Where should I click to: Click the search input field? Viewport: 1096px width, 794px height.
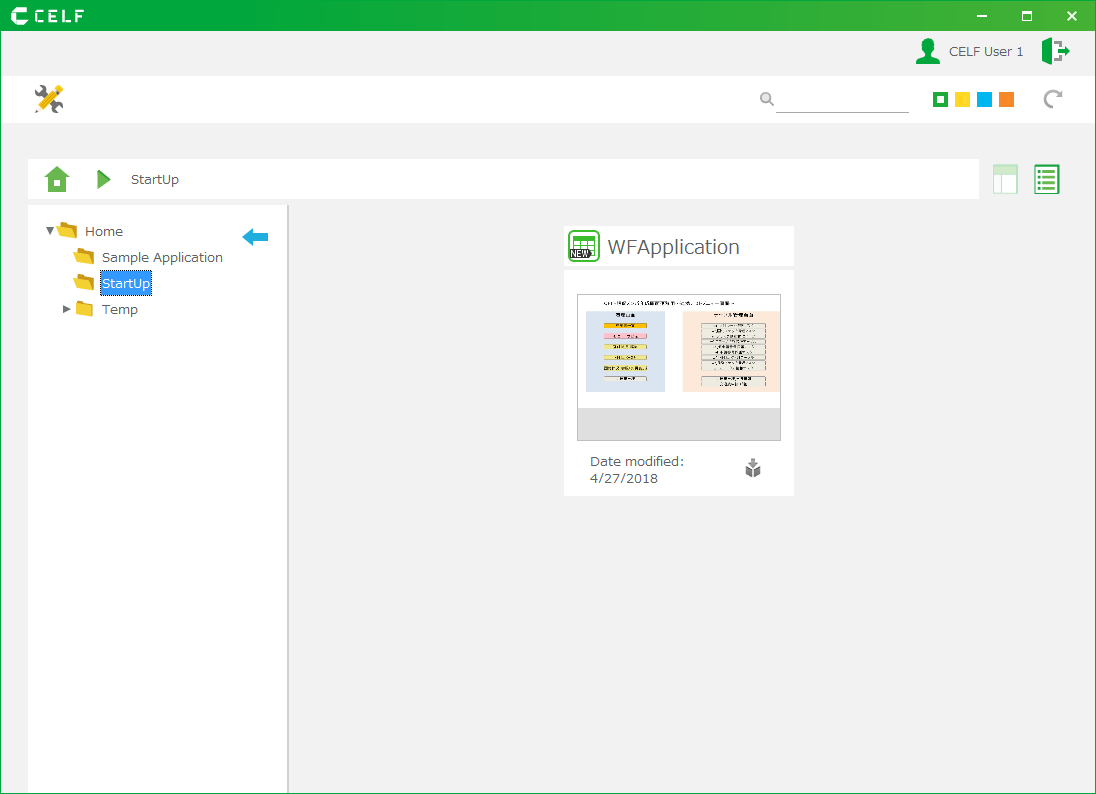pos(842,100)
